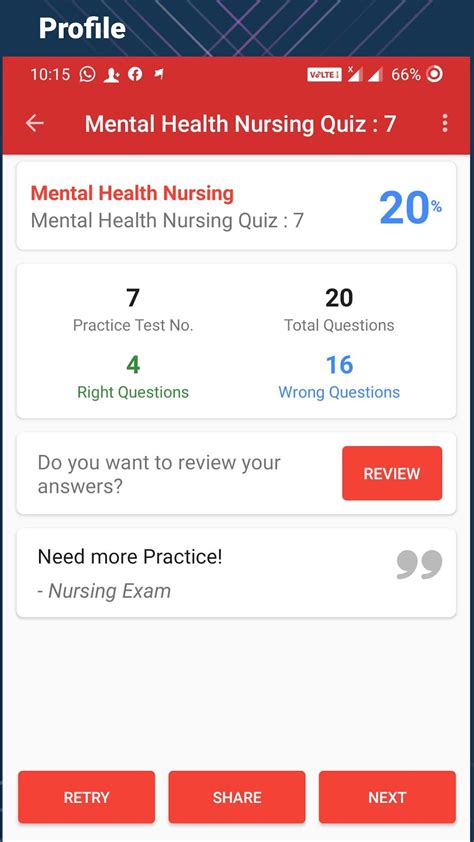Viewport: 474px width, 842px height.
Task: Click the SHARE button
Action: [237, 797]
